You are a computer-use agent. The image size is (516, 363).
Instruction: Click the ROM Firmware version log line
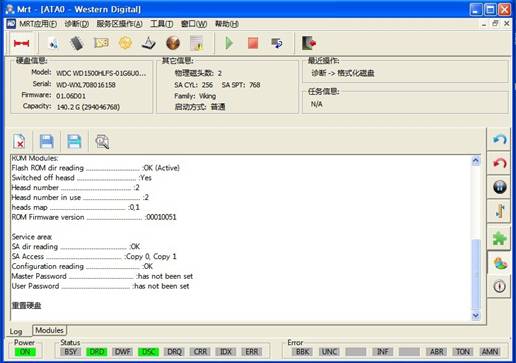click(94, 217)
